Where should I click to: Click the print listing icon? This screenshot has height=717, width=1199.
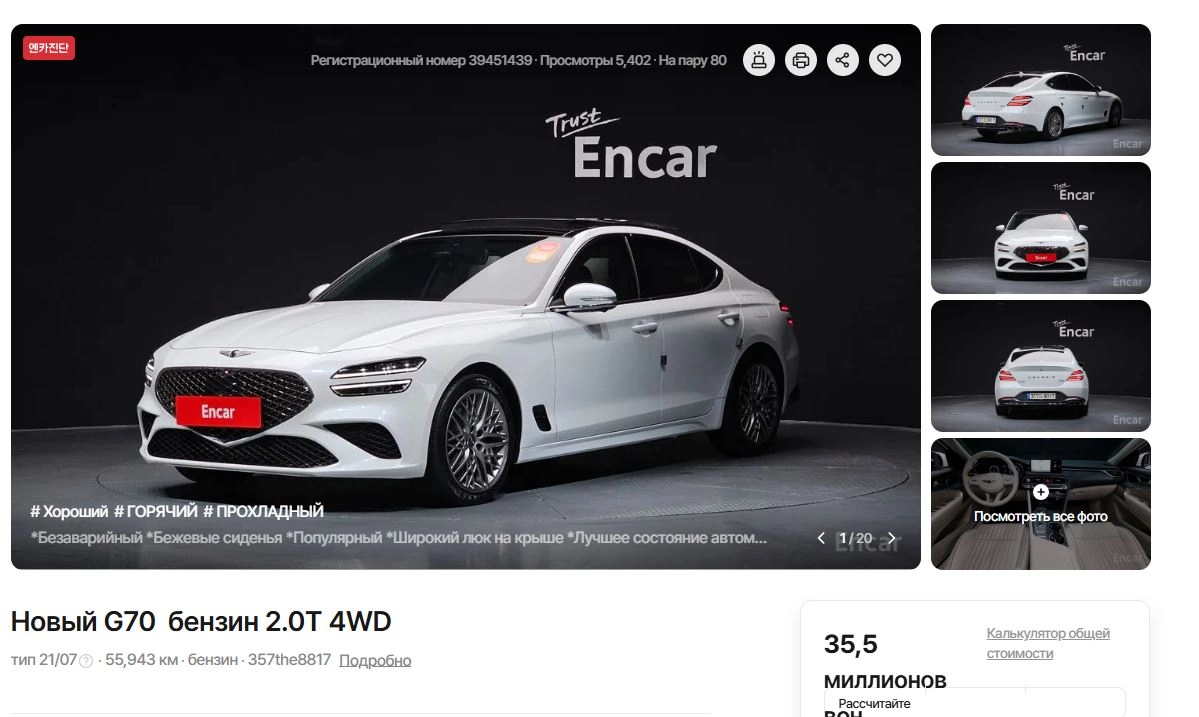point(801,60)
